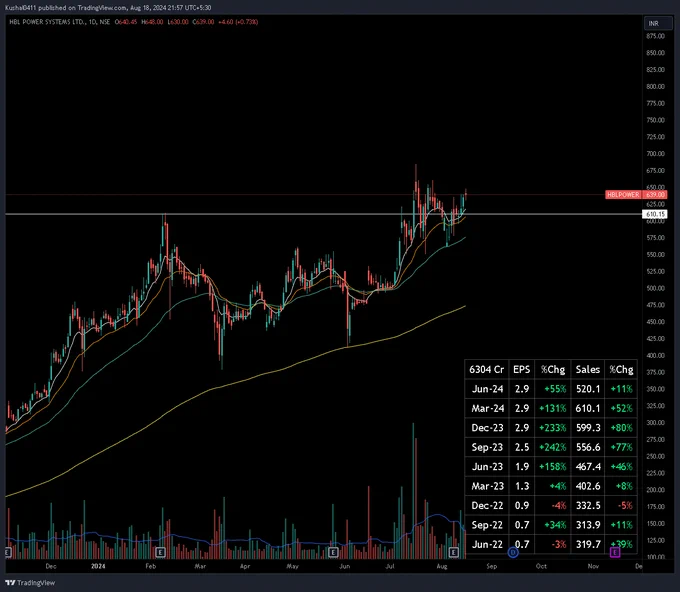Click the TradingView.com published header text
This screenshot has width=680, height=592.
(x=108, y=8)
